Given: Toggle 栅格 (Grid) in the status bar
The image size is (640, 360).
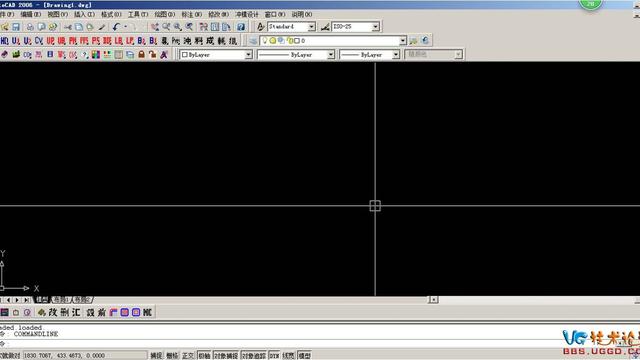Looking at the screenshot, I should (172, 356).
